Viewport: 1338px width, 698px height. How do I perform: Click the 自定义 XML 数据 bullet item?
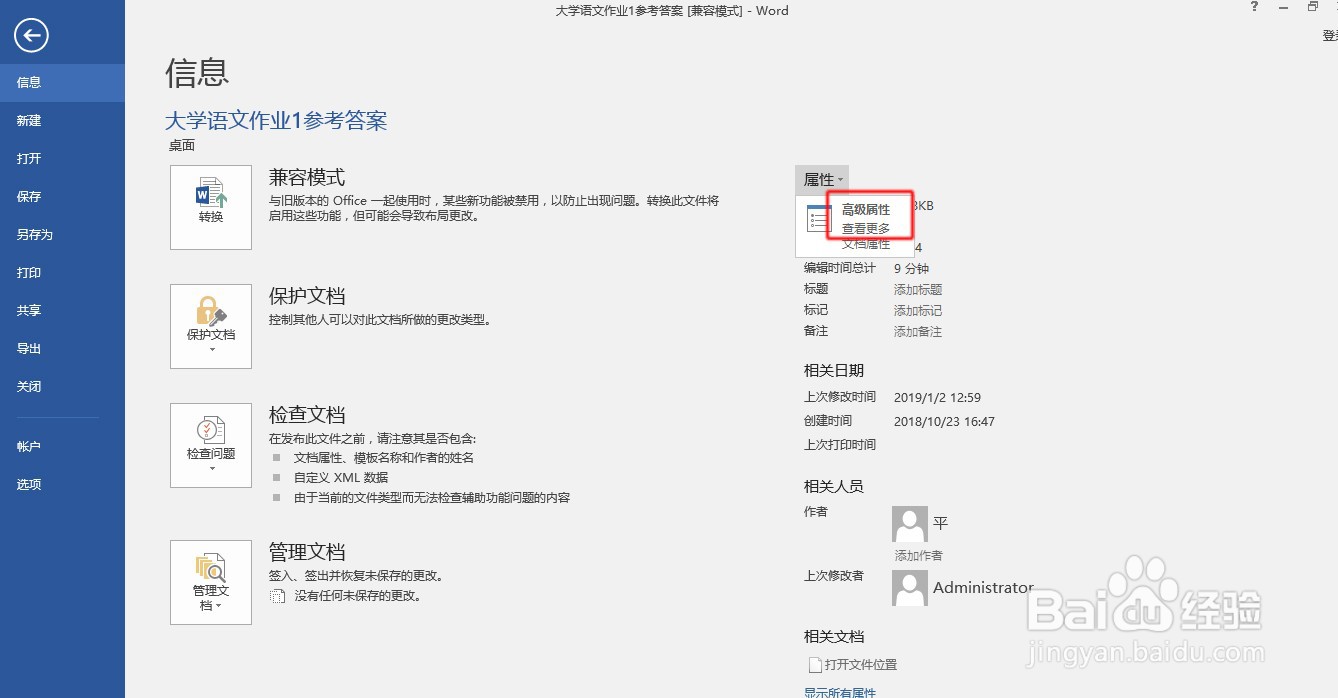point(341,478)
